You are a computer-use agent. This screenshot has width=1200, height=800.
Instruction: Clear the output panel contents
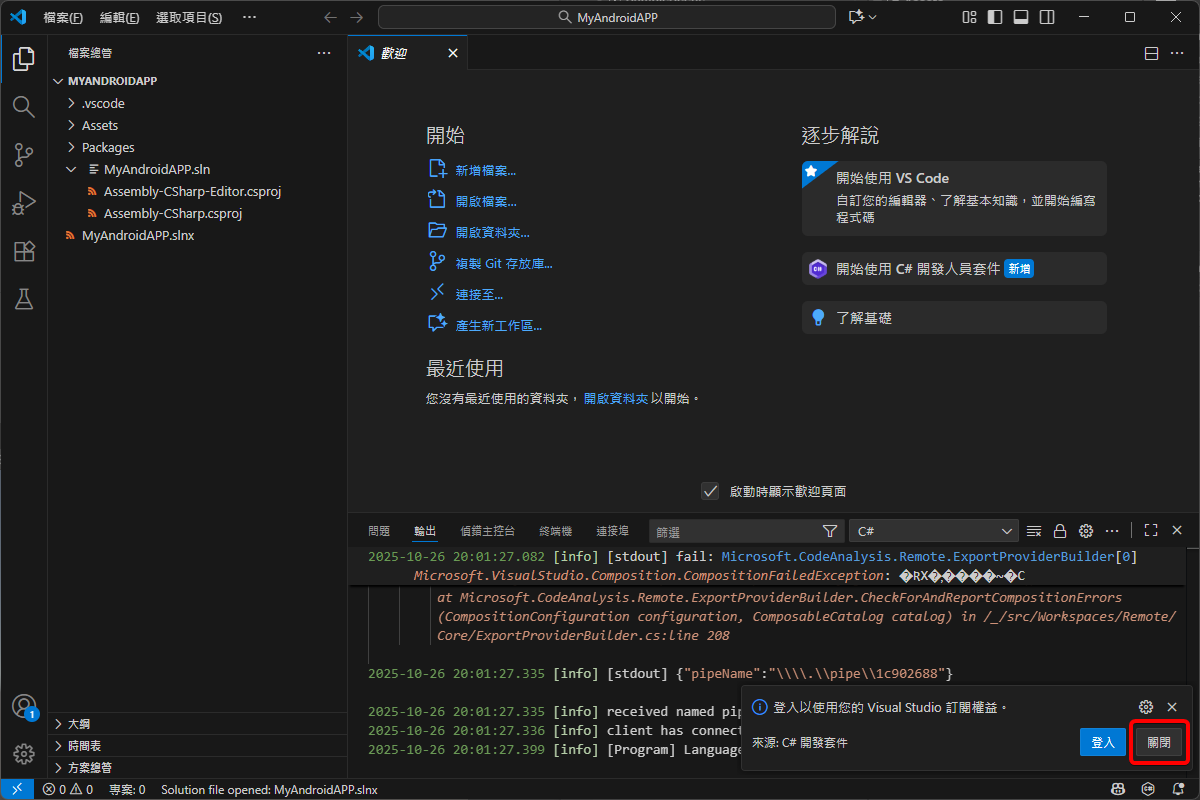point(1035,530)
